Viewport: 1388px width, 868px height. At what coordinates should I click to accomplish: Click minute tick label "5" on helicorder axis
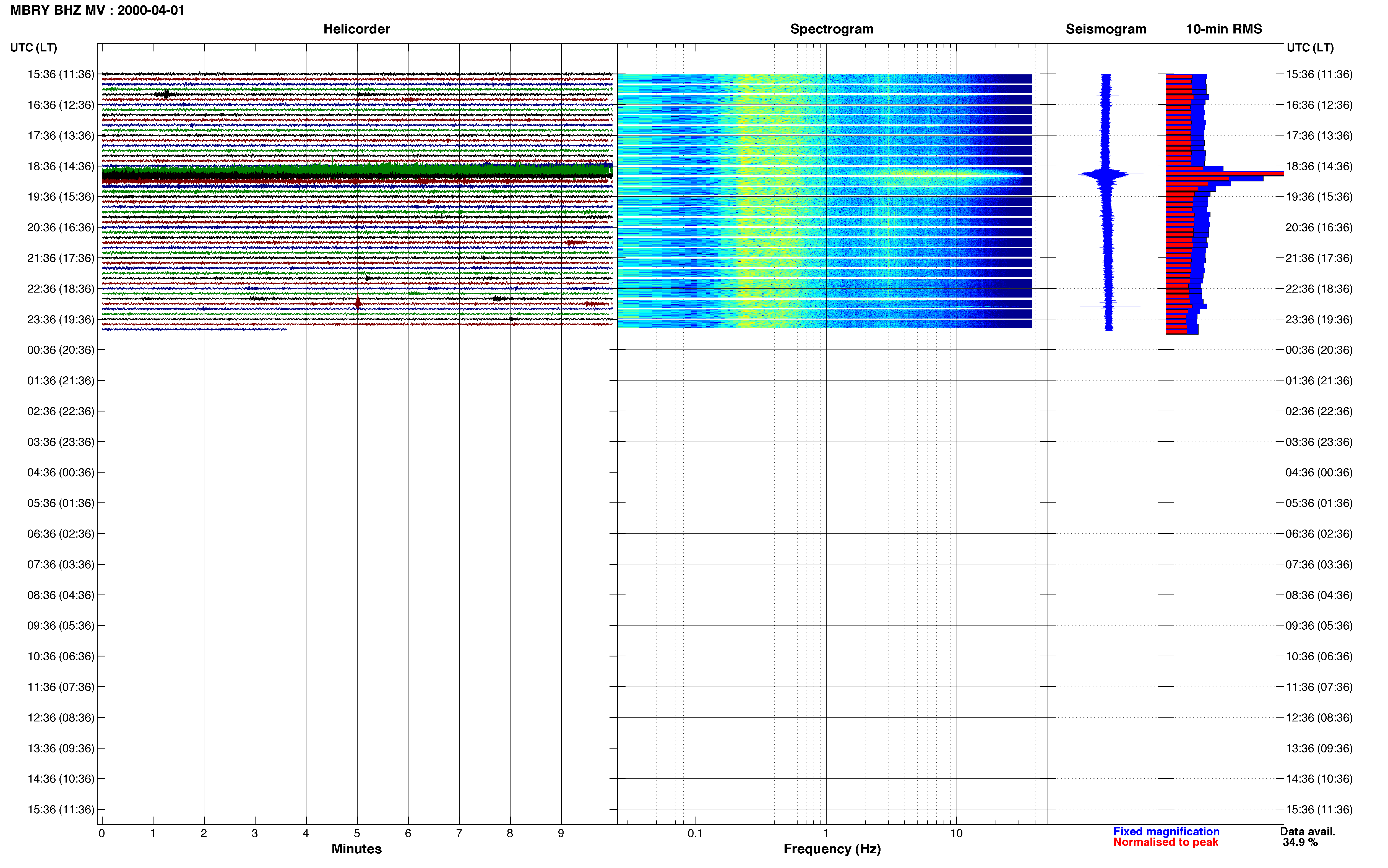[356, 833]
